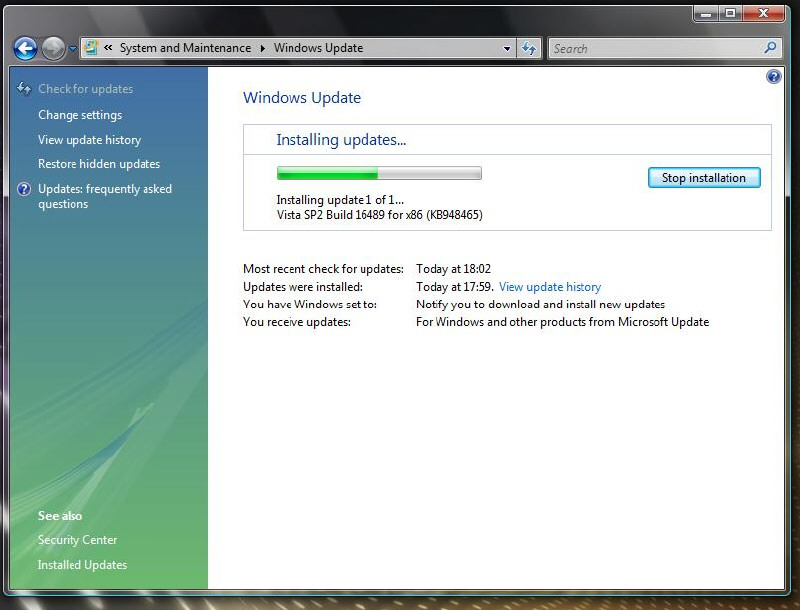Image resolution: width=800 pixels, height=610 pixels.
Task: Click the Windows Update heading
Action: coord(302,97)
